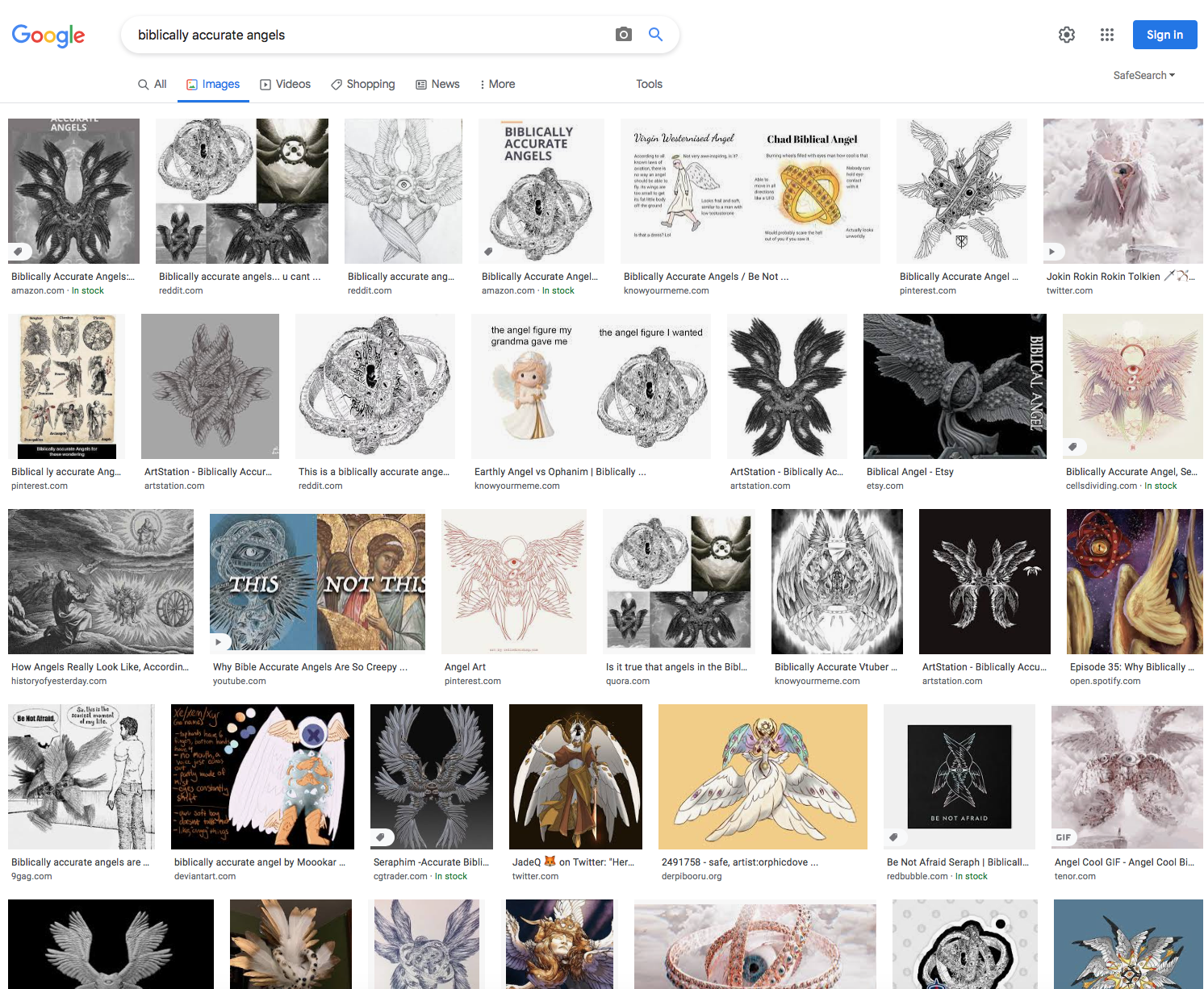1204x989 pixels.
Task: Click the etsy.com source text
Action: click(885, 486)
